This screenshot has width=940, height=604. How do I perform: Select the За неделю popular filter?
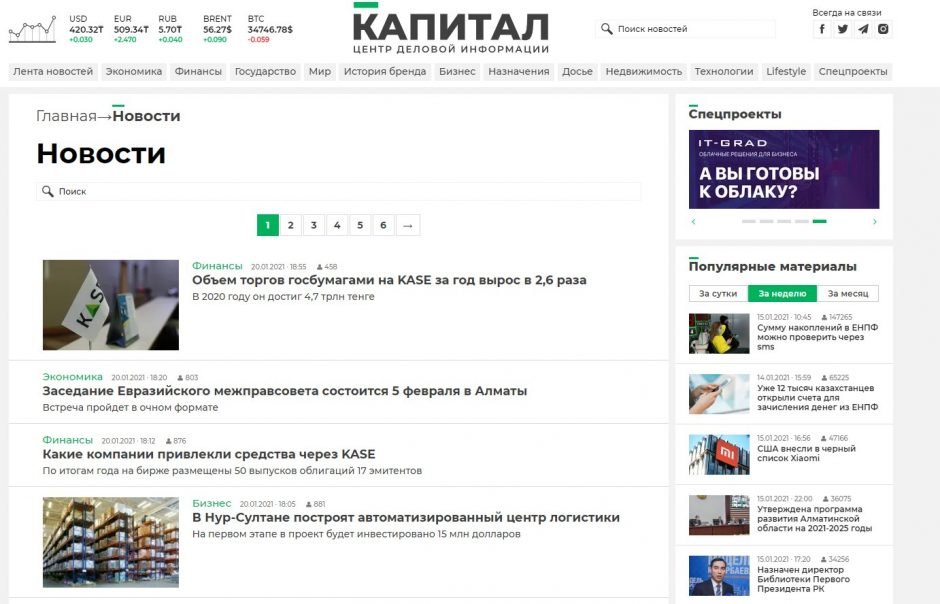pos(782,294)
